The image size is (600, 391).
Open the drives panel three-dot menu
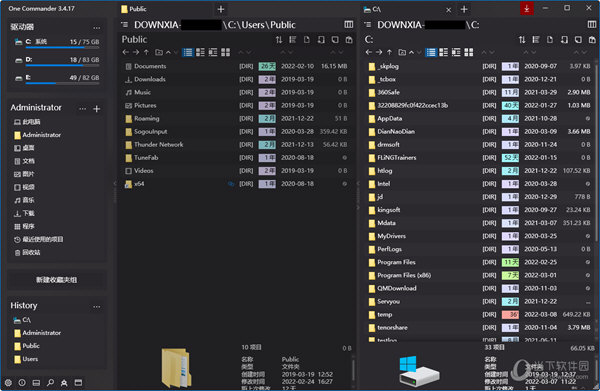96,28
